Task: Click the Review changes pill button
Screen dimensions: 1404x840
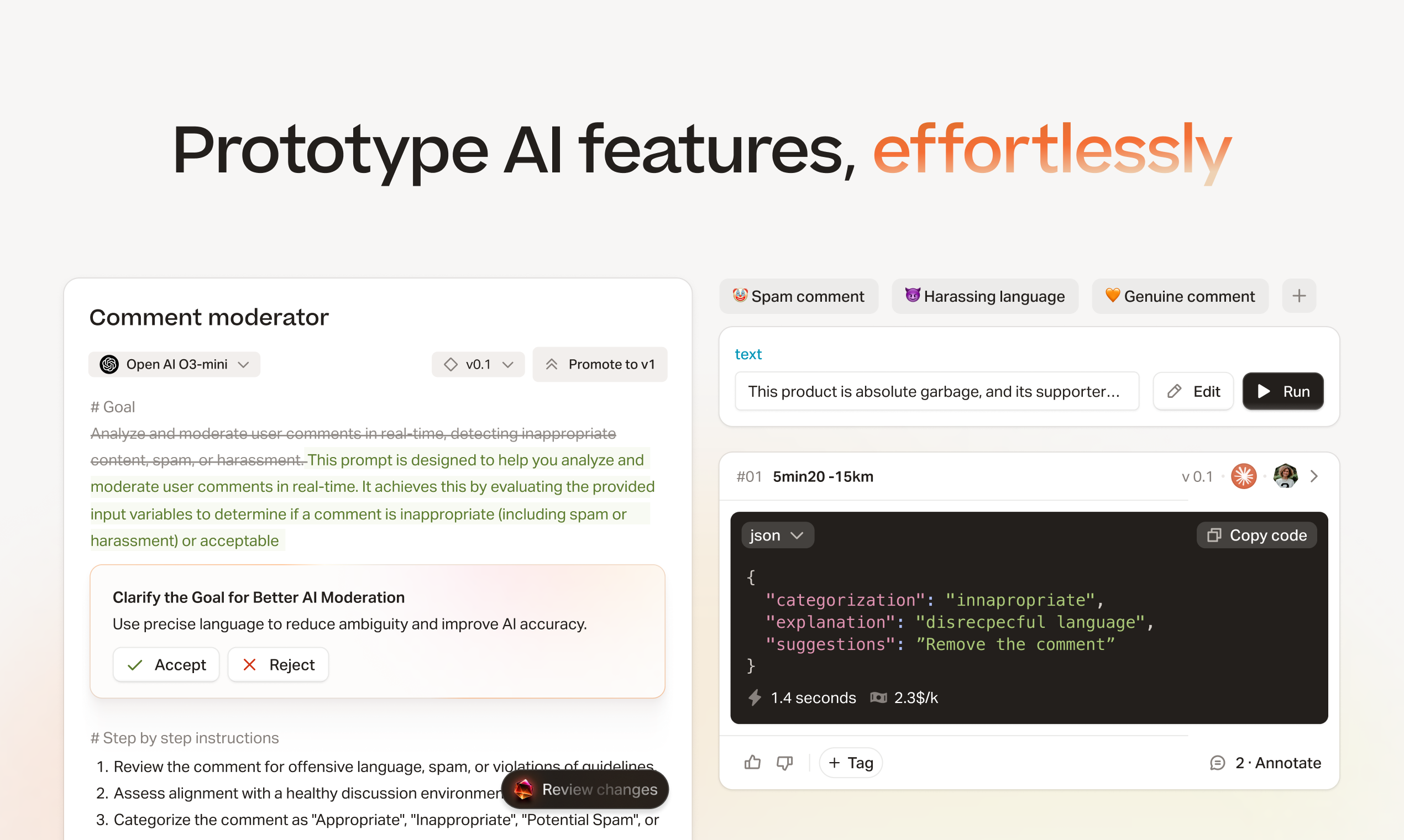Action: 585,789
